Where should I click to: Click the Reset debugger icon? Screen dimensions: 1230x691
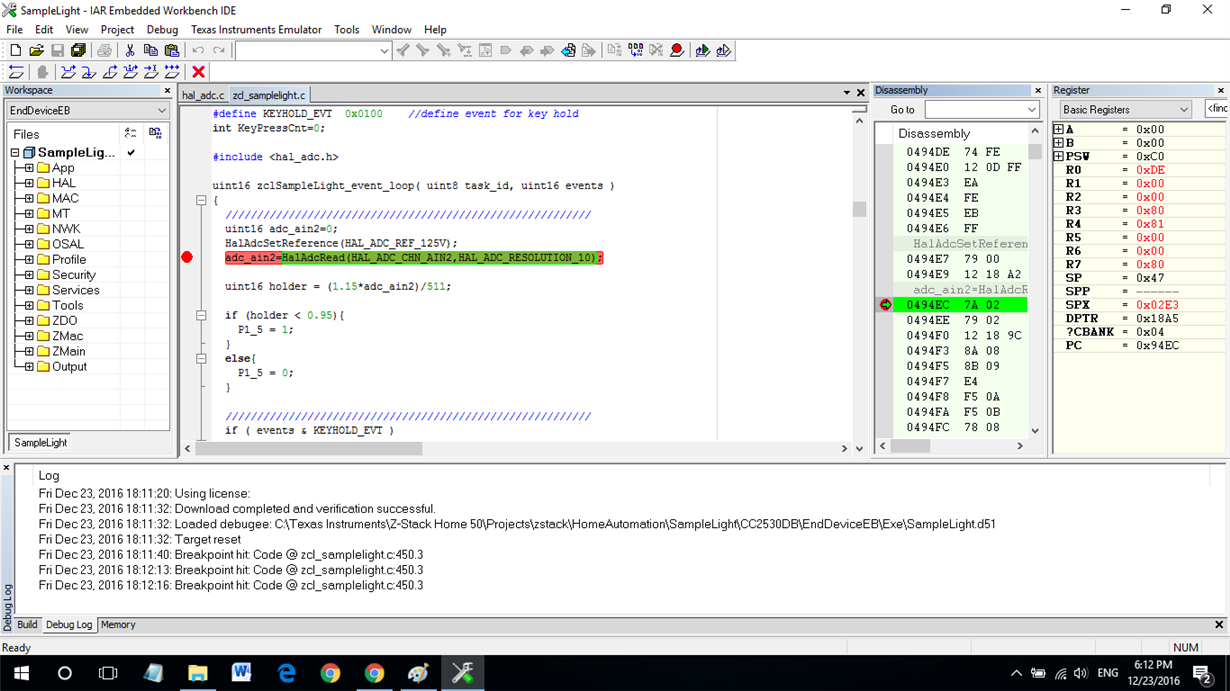coord(16,72)
